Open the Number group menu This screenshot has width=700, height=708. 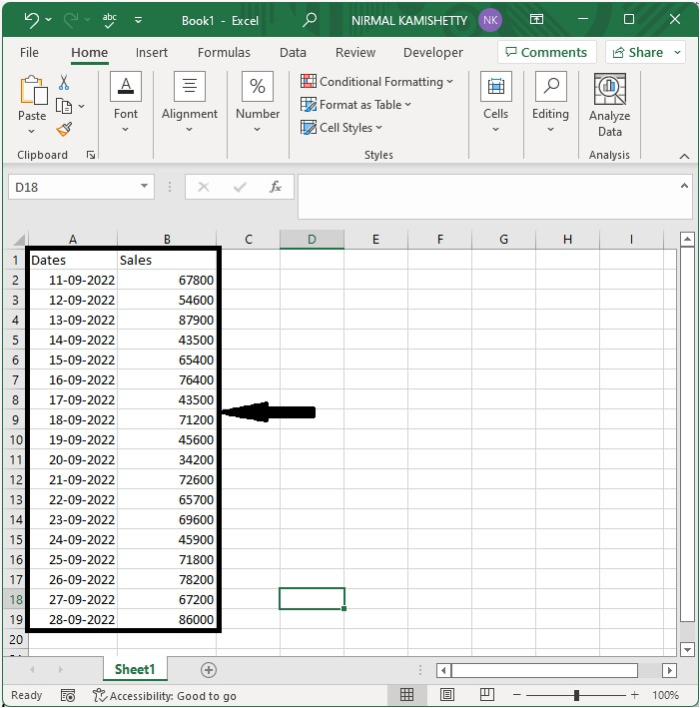[x=257, y=102]
